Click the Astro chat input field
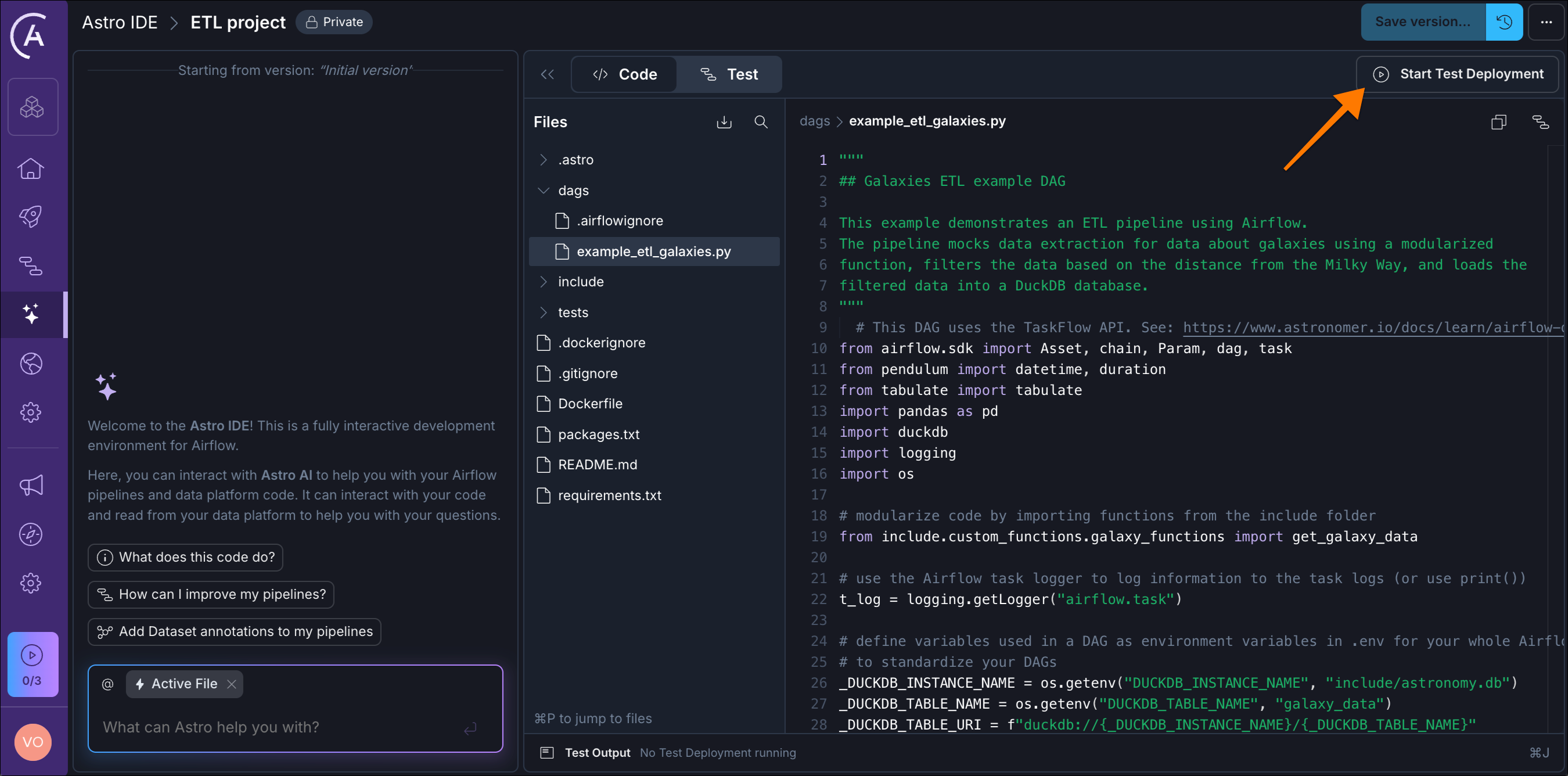 tap(274, 727)
